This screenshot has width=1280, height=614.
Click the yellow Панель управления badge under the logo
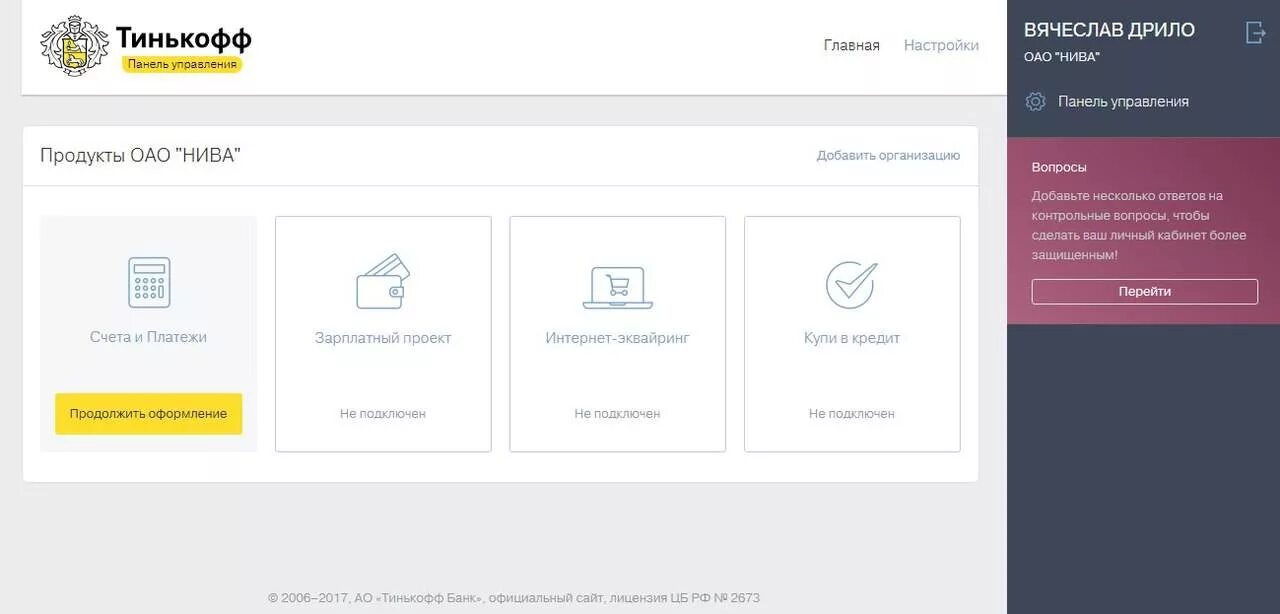click(x=182, y=64)
